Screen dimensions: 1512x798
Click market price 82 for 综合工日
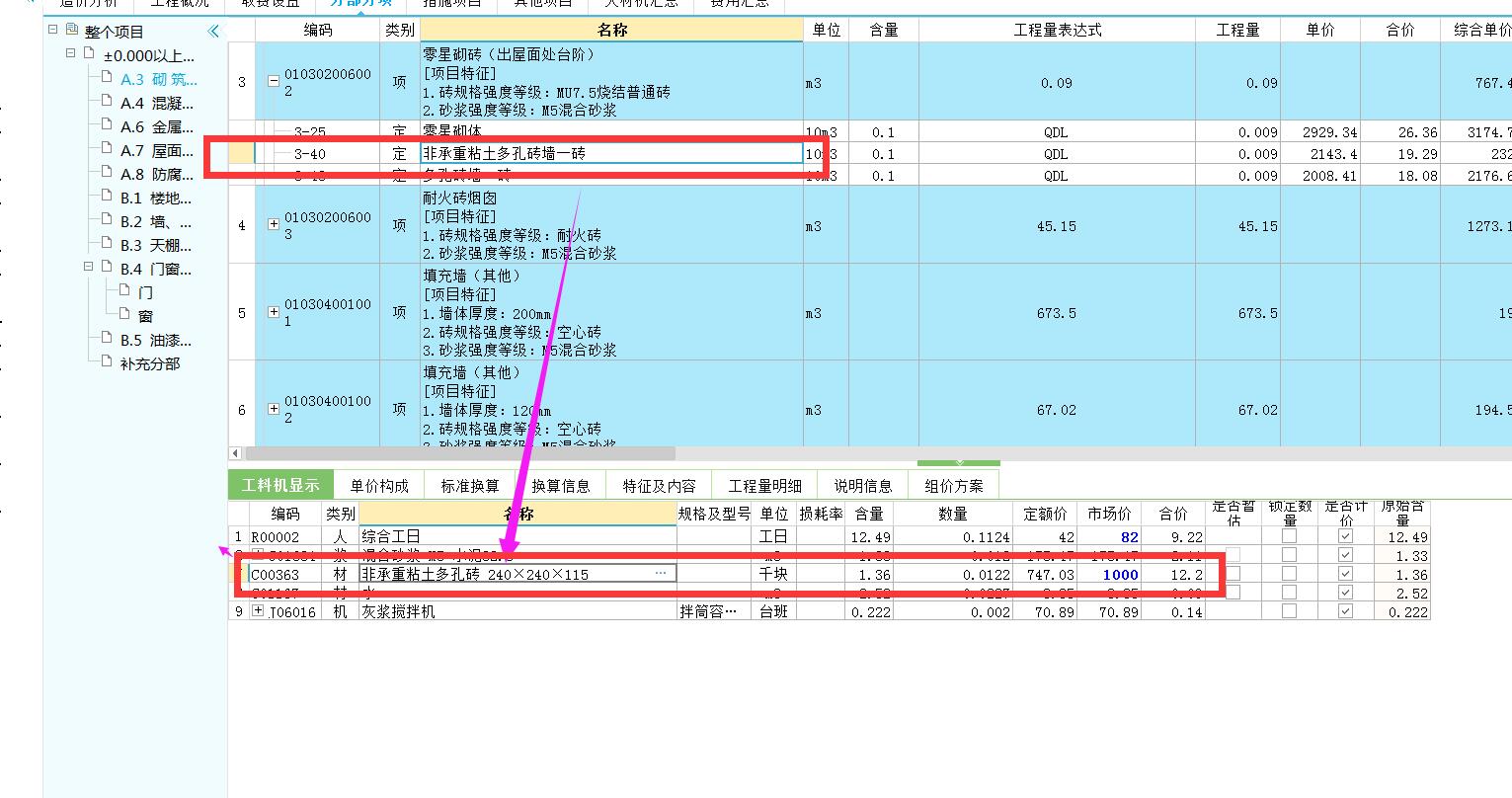coord(1108,536)
